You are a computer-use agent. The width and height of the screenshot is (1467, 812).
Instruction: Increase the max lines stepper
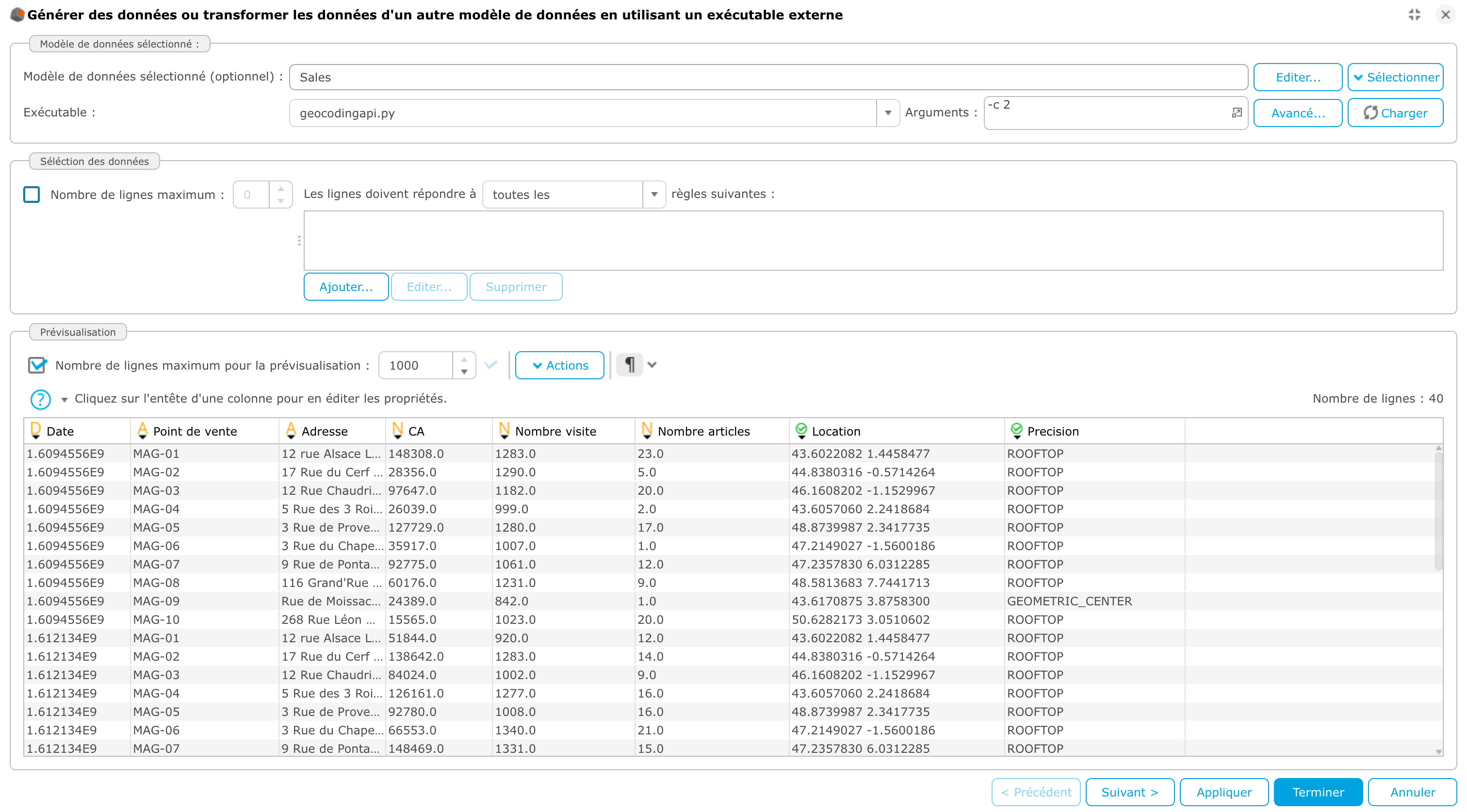coord(280,188)
